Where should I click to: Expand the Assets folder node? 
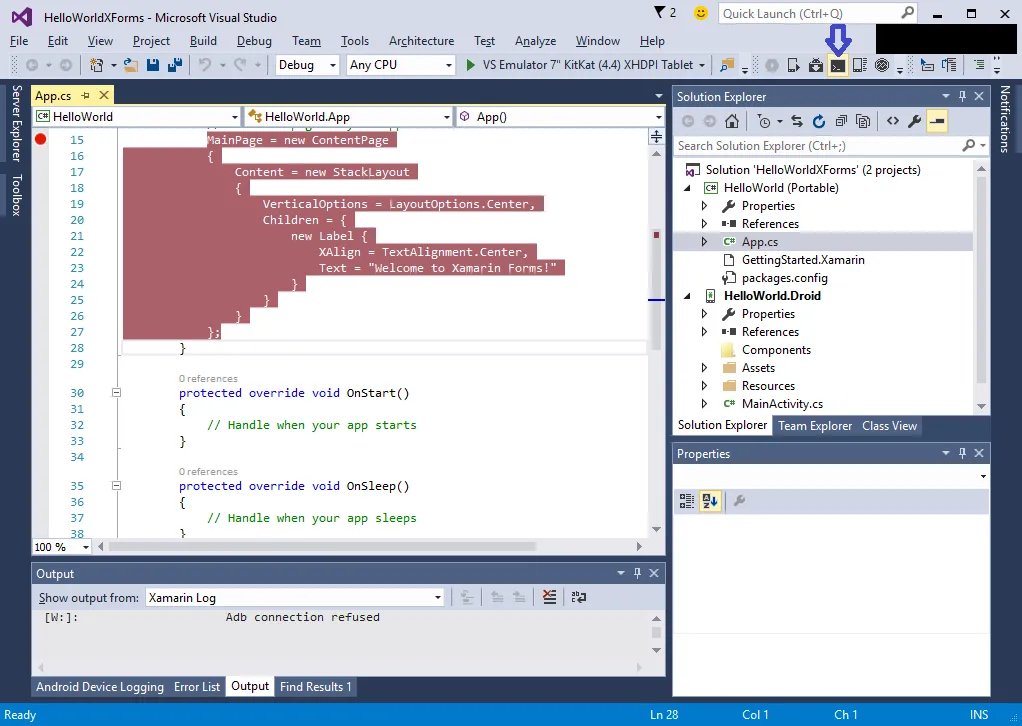coord(704,368)
